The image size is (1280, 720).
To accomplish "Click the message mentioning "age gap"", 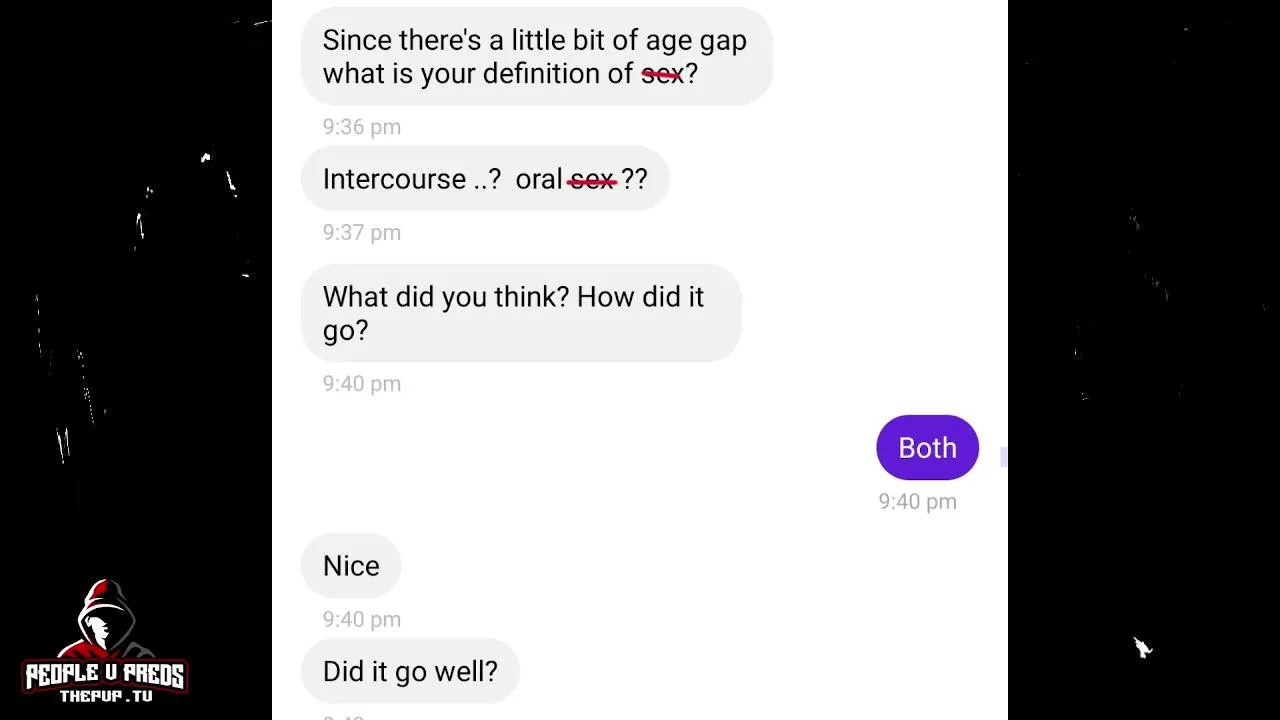I will (535, 57).
